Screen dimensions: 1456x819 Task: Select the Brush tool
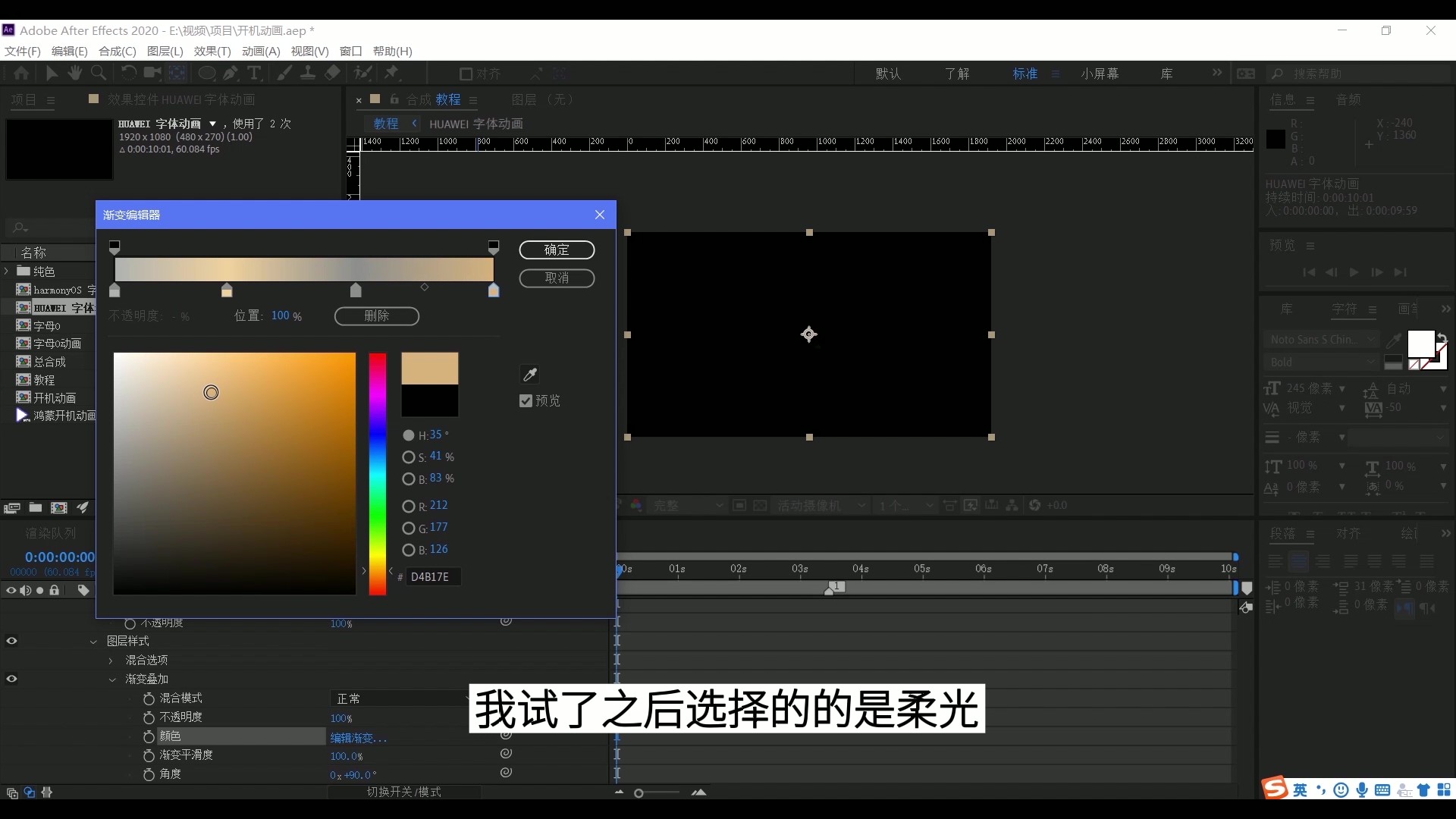(284, 73)
